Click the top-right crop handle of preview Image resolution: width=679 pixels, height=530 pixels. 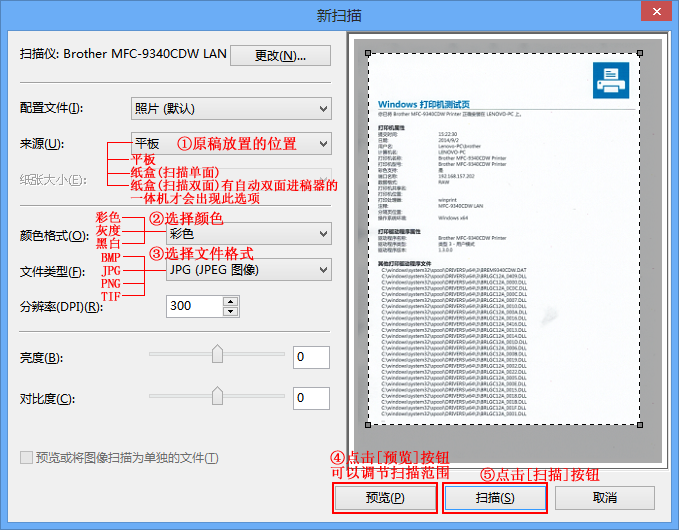(x=640, y=53)
